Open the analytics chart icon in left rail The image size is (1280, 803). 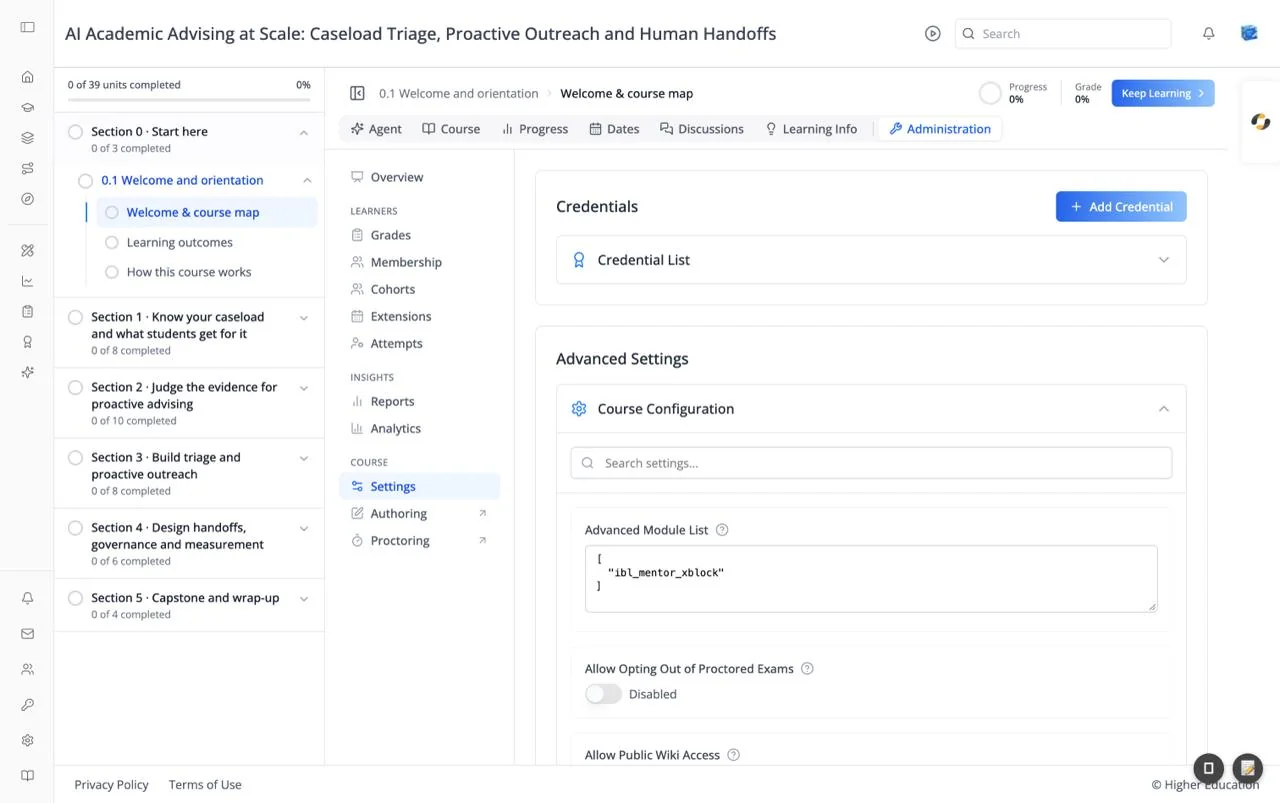(27, 281)
